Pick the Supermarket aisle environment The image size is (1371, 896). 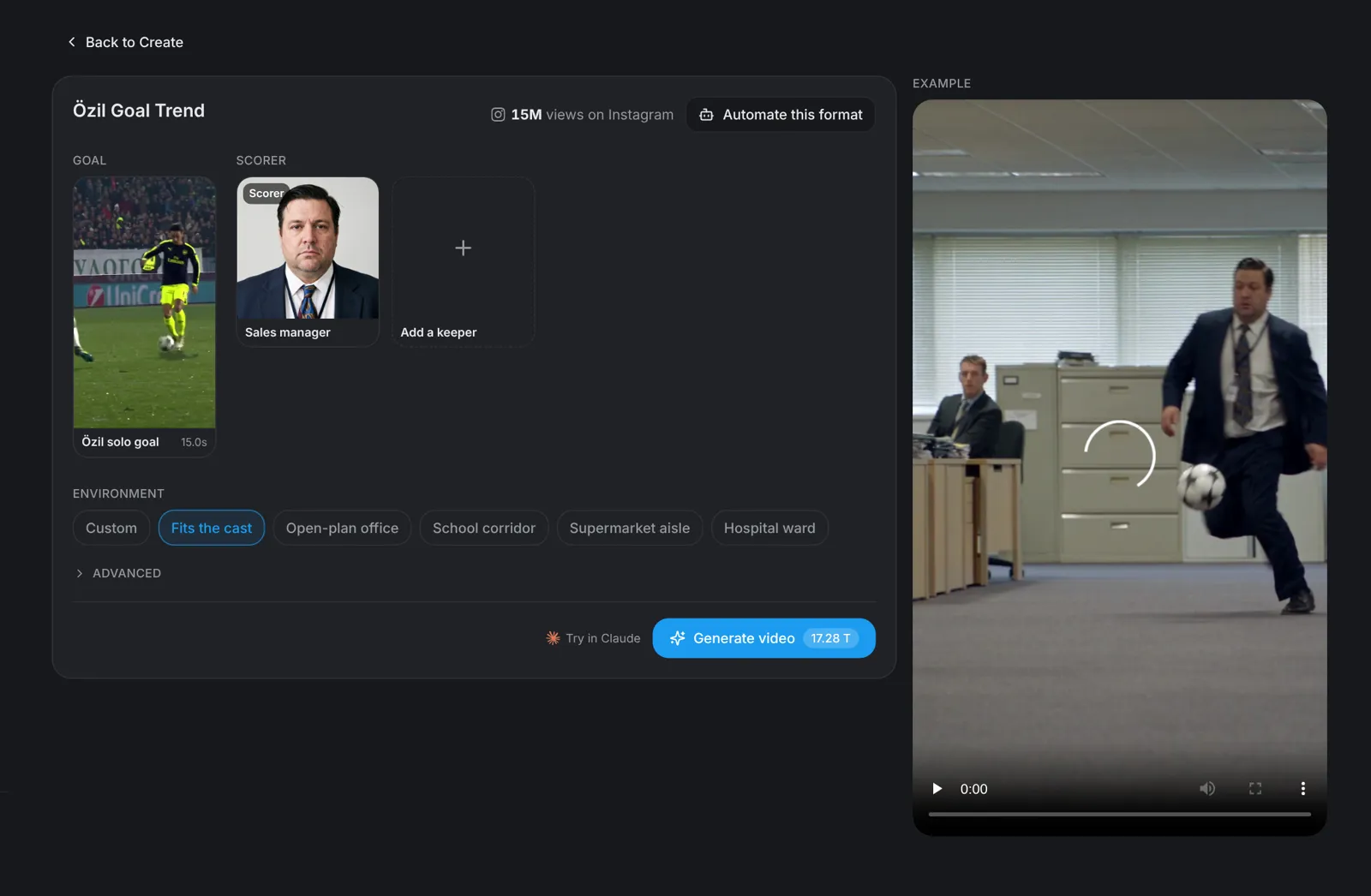click(x=630, y=528)
